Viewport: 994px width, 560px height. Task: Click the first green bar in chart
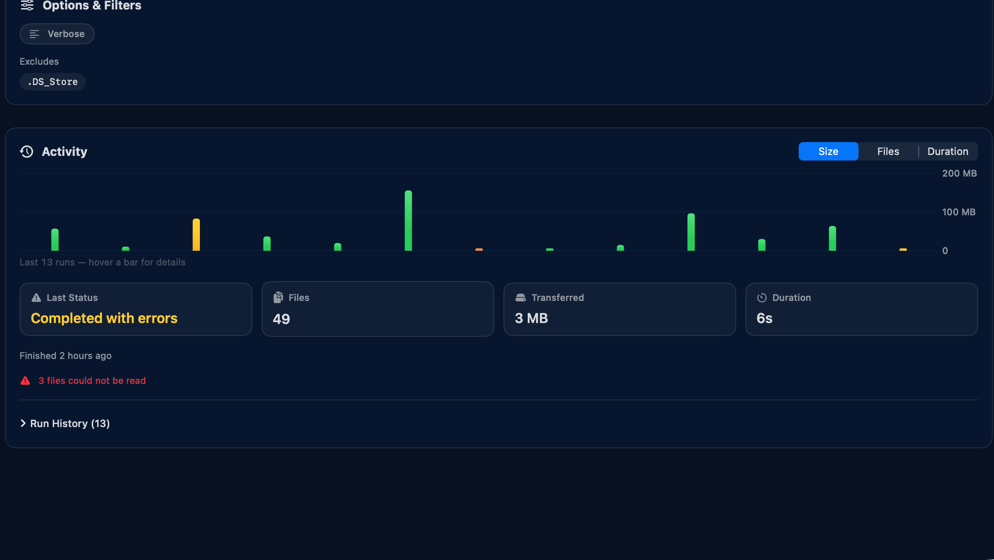click(55, 240)
